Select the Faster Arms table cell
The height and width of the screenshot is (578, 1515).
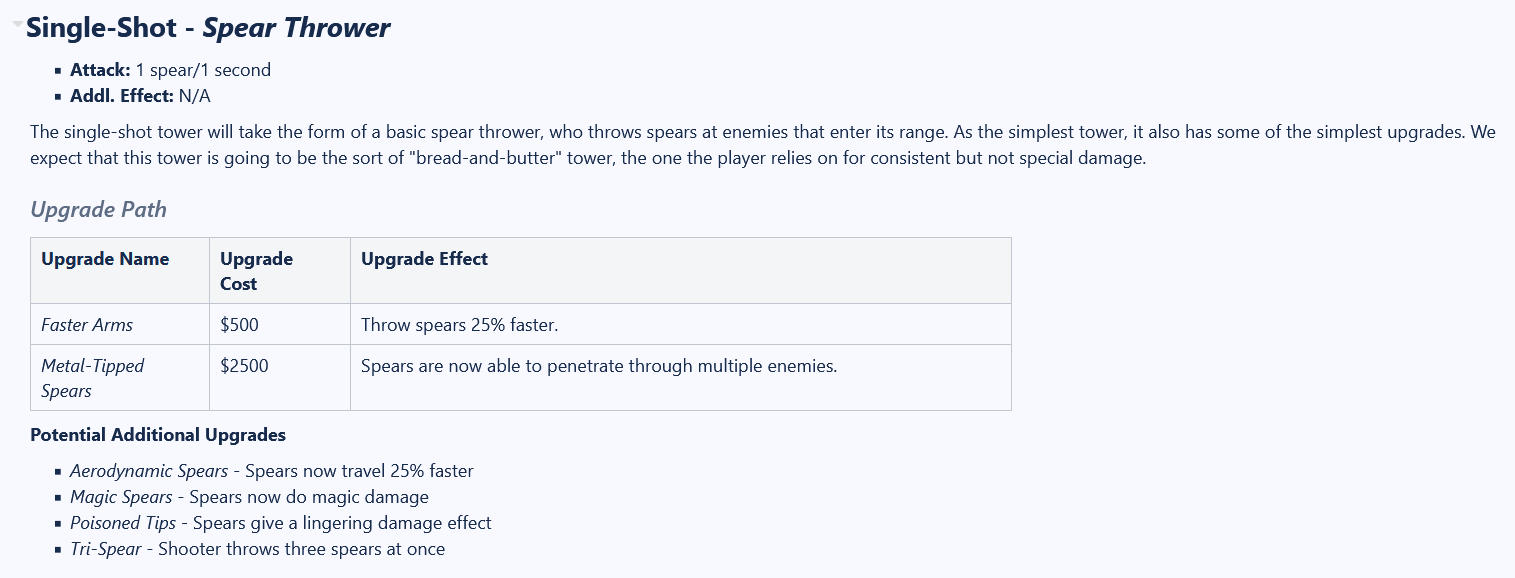(120, 324)
